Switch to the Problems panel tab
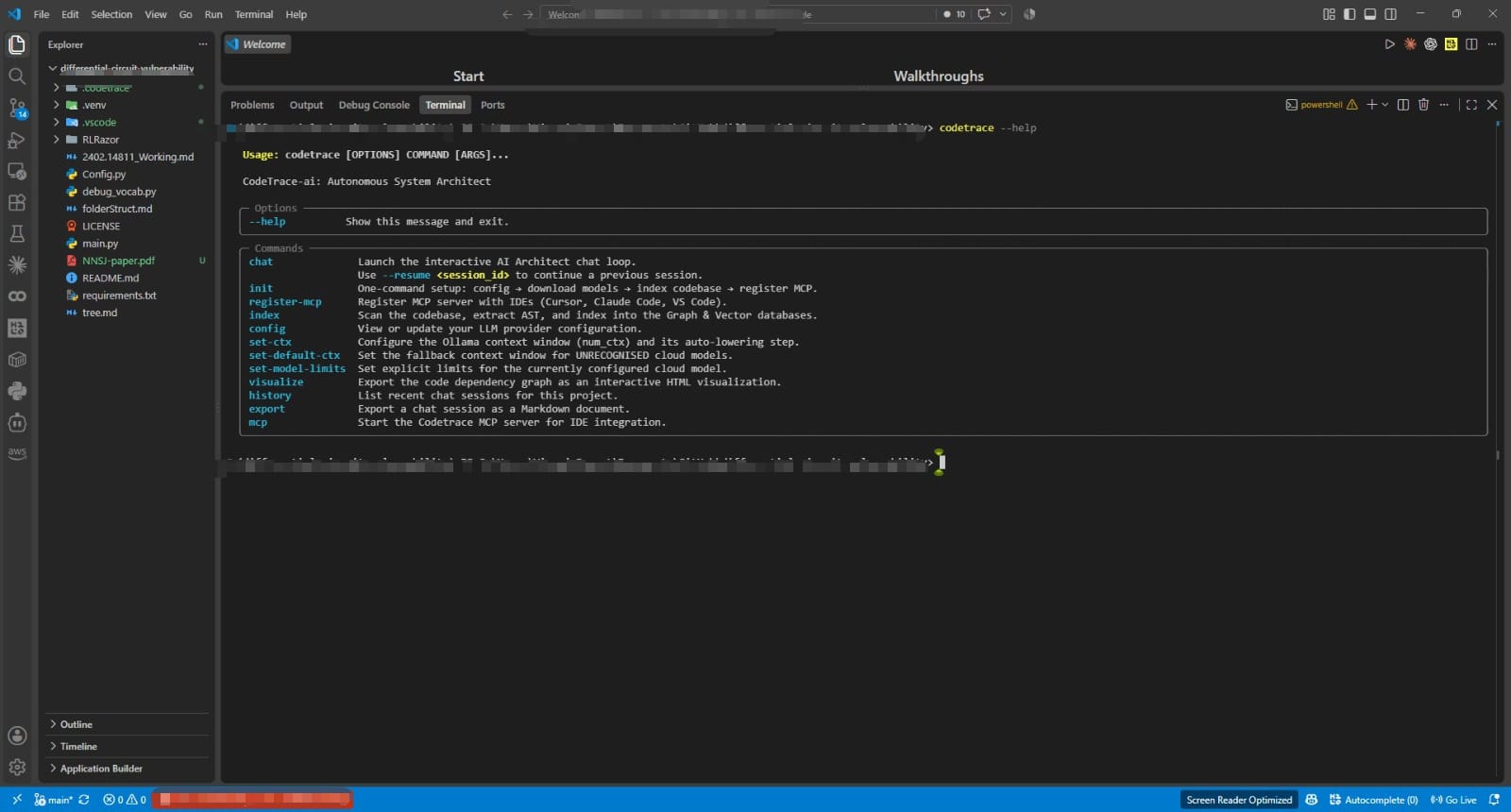This screenshot has height=812, width=1511. (x=252, y=105)
